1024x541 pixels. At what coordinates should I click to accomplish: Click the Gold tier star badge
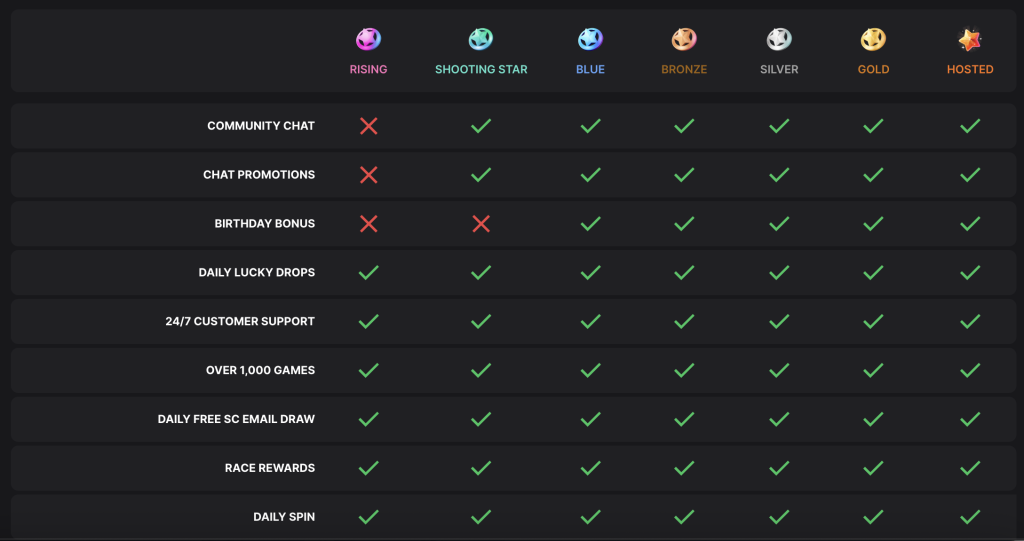coord(873,39)
